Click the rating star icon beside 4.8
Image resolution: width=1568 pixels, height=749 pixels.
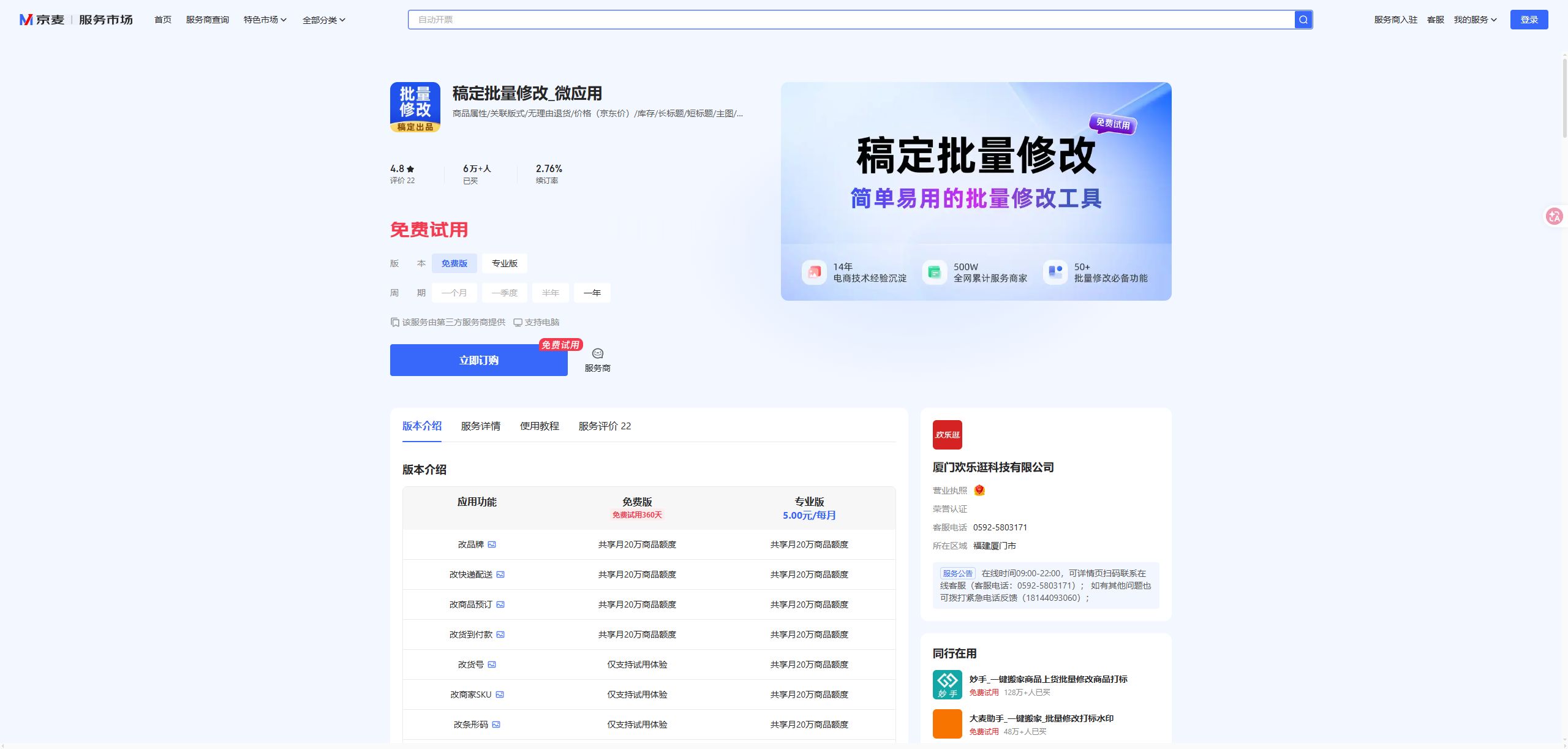(410, 169)
